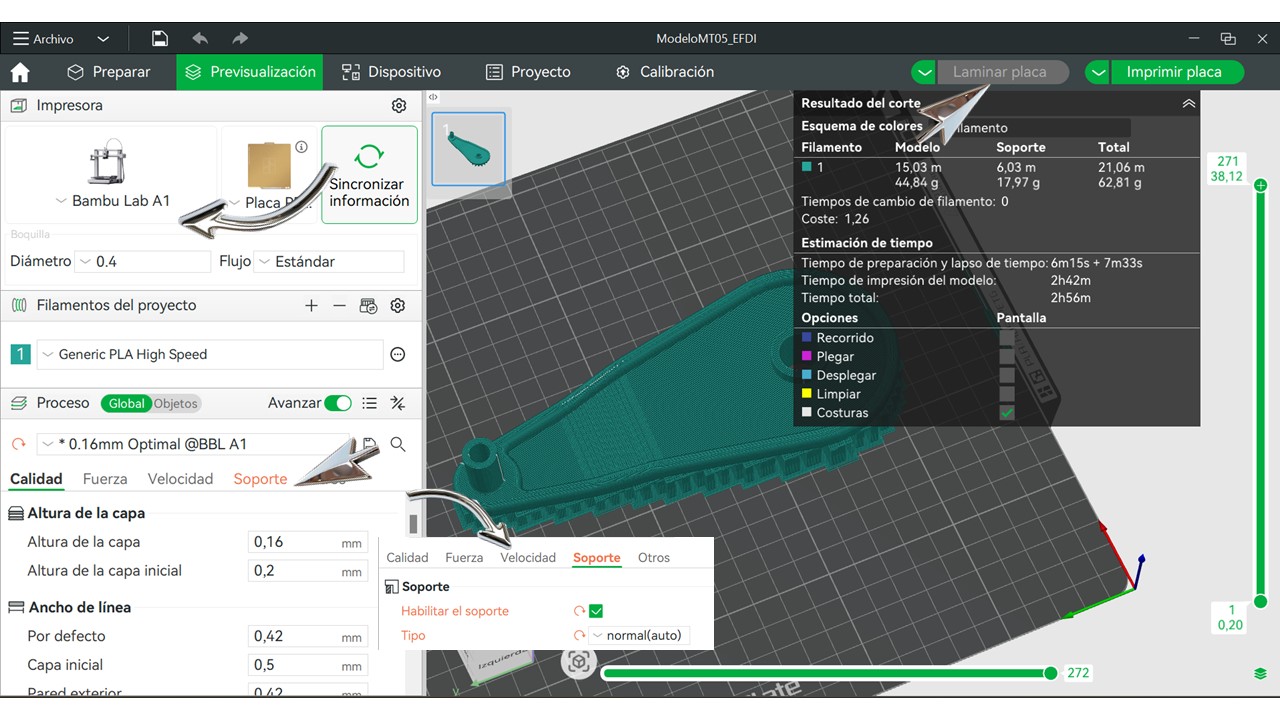Uncheck the Habilitar el soporte checkbox
This screenshot has width=1280, height=720.
[x=596, y=611]
